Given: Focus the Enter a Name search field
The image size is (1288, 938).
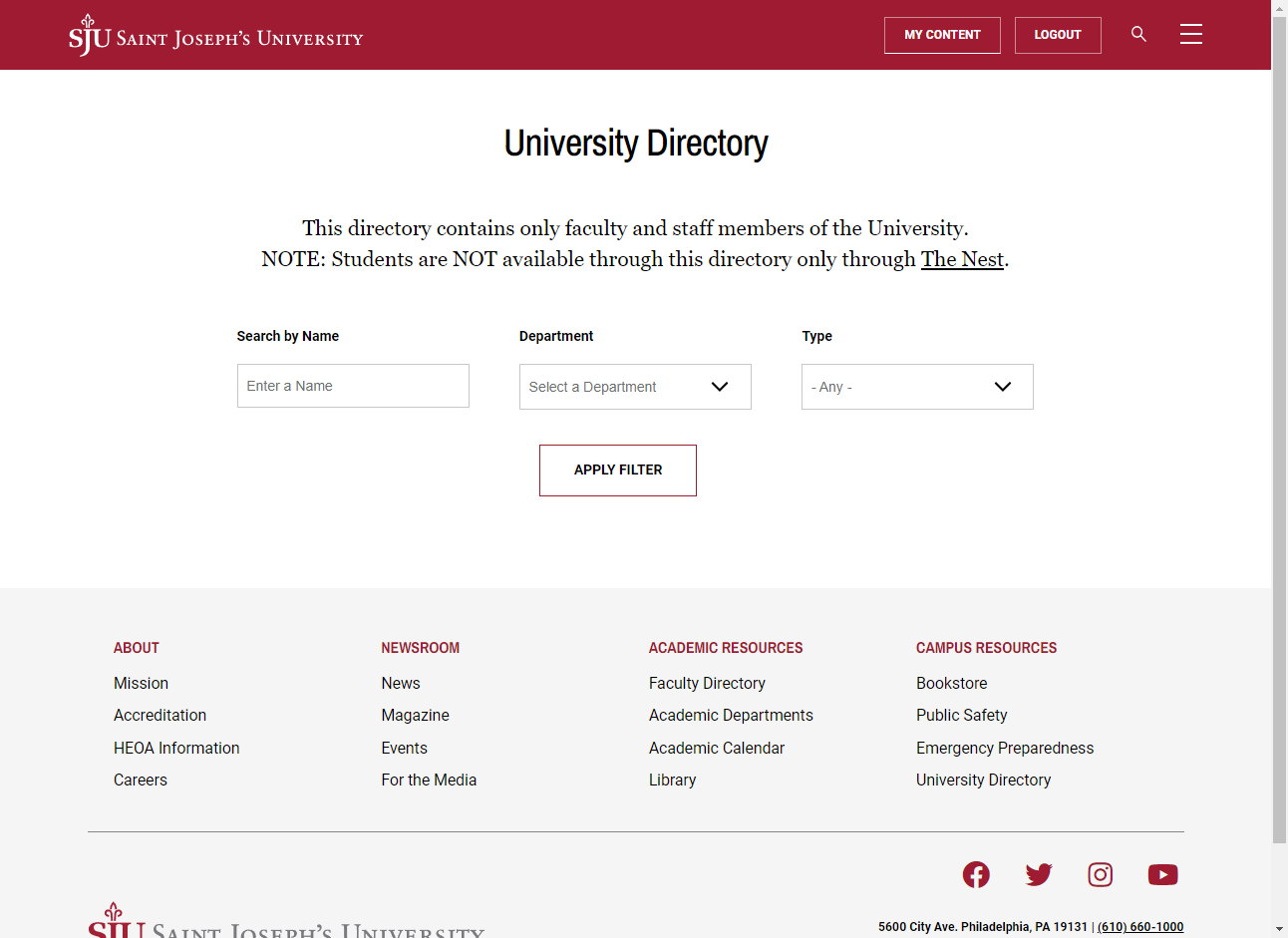Looking at the screenshot, I should coord(353,386).
